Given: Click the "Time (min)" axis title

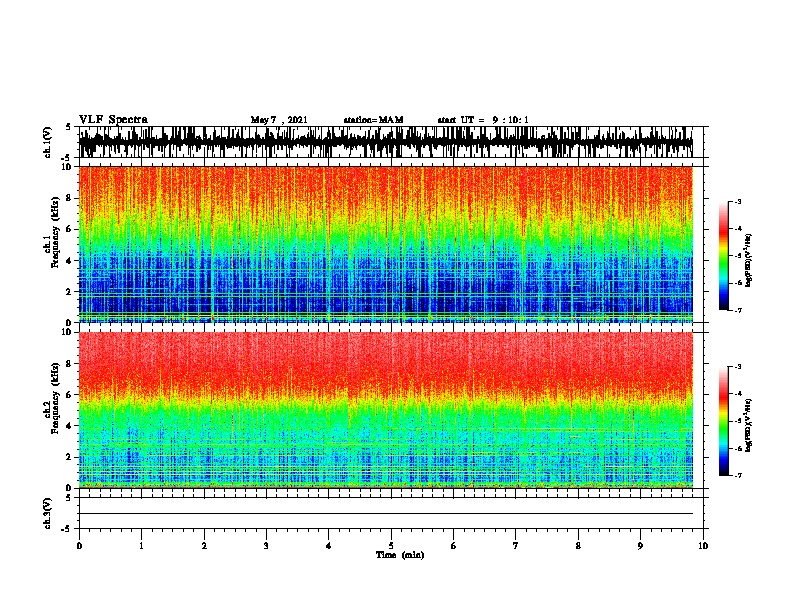Looking at the screenshot, I should [x=400, y=555].
